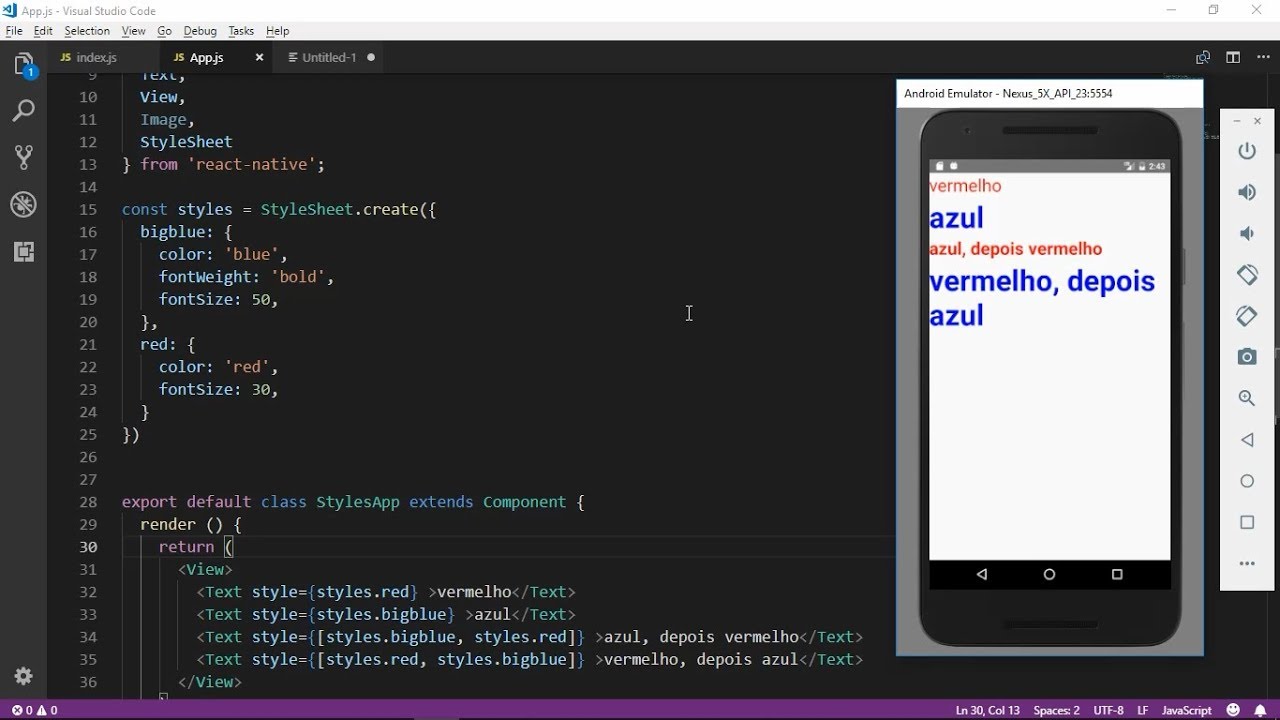Minimize the emulator toolbar
Image resolution: width=1280 pixels, height=720 pixels.
coord(1236,121)
